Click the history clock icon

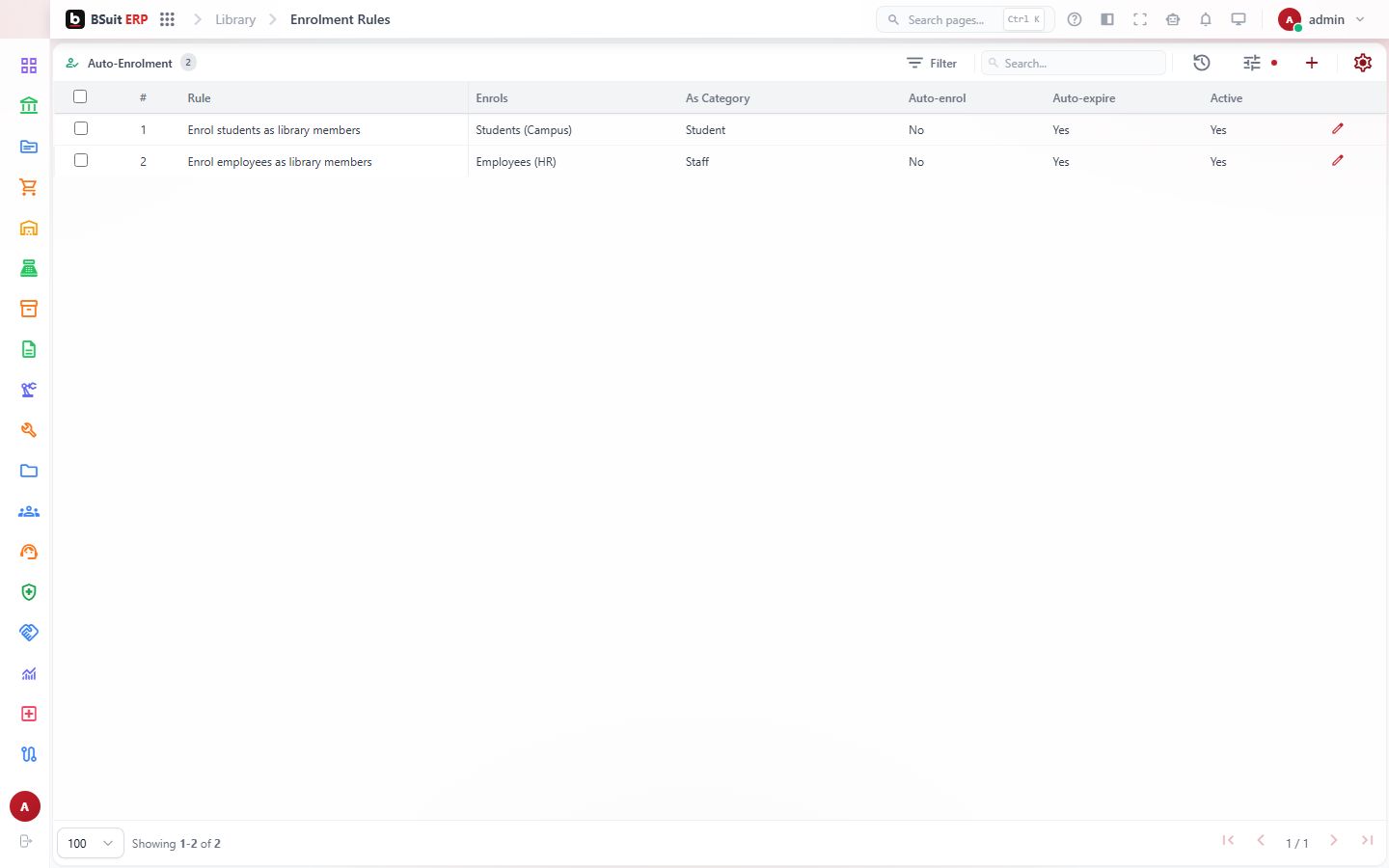(x=1202, y=63)
